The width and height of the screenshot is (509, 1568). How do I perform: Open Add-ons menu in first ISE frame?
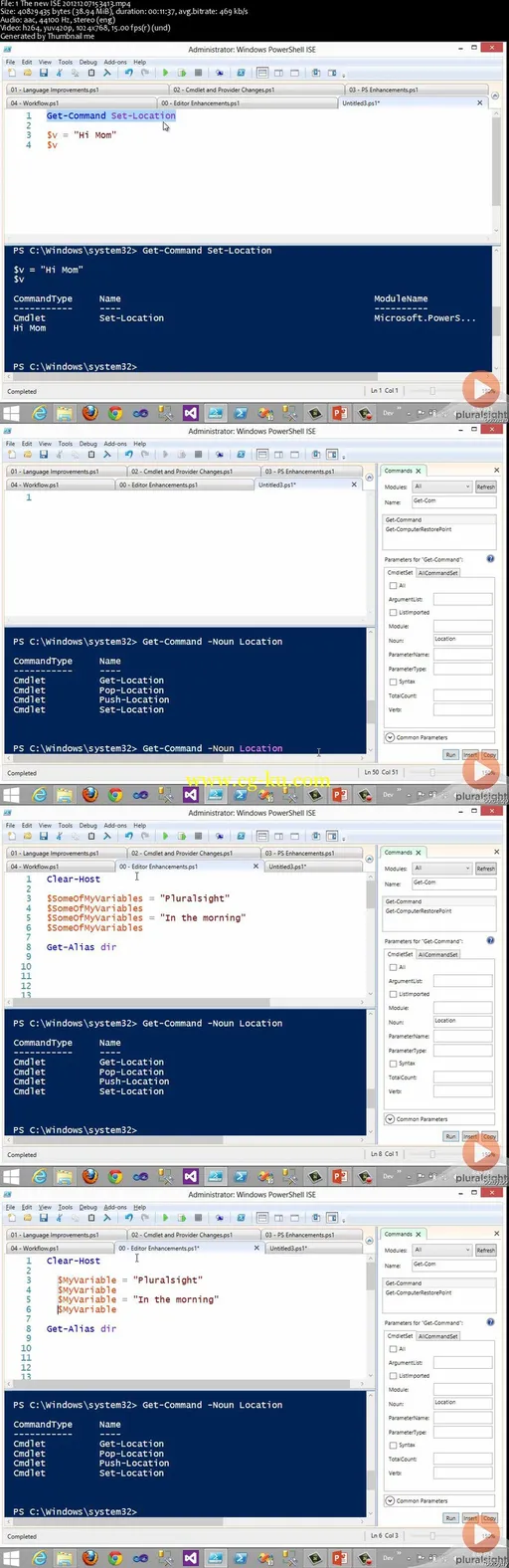tap(116, 62)
